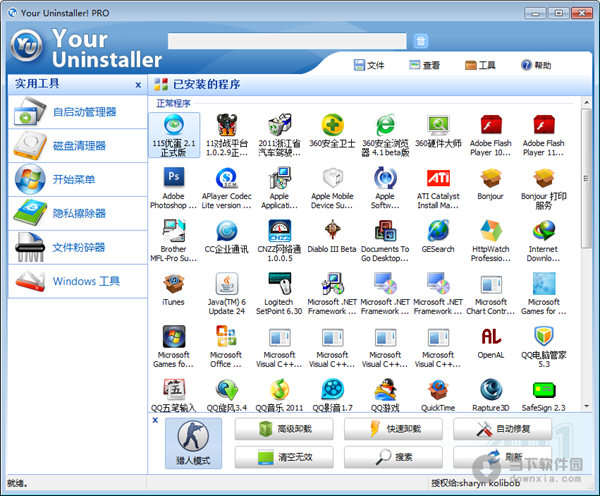Select Java(TM) 6 Update 24 icon
This screenshot has height=496, width=600.
(227, 294)
